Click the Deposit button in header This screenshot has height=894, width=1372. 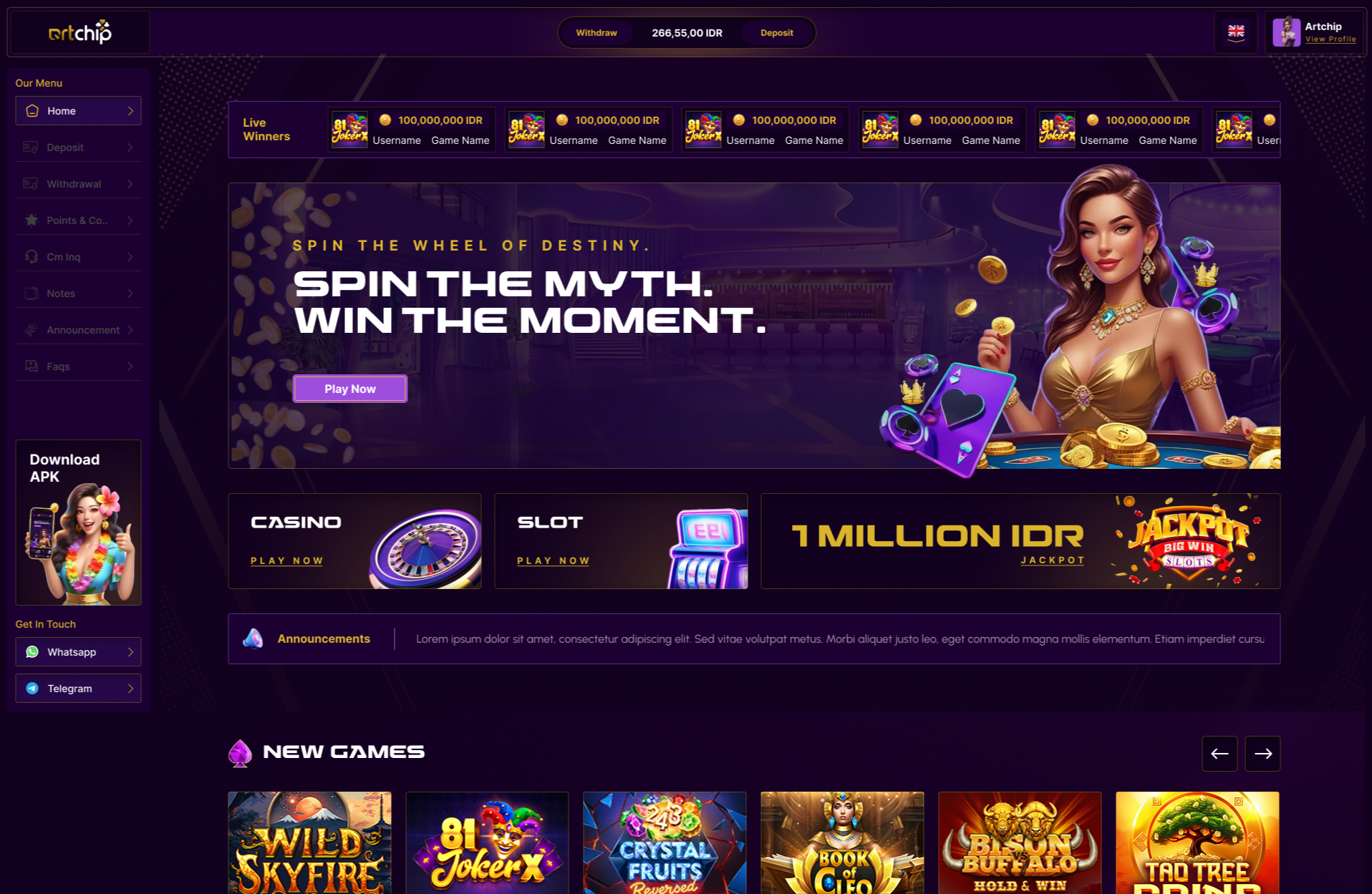[776, 33]
